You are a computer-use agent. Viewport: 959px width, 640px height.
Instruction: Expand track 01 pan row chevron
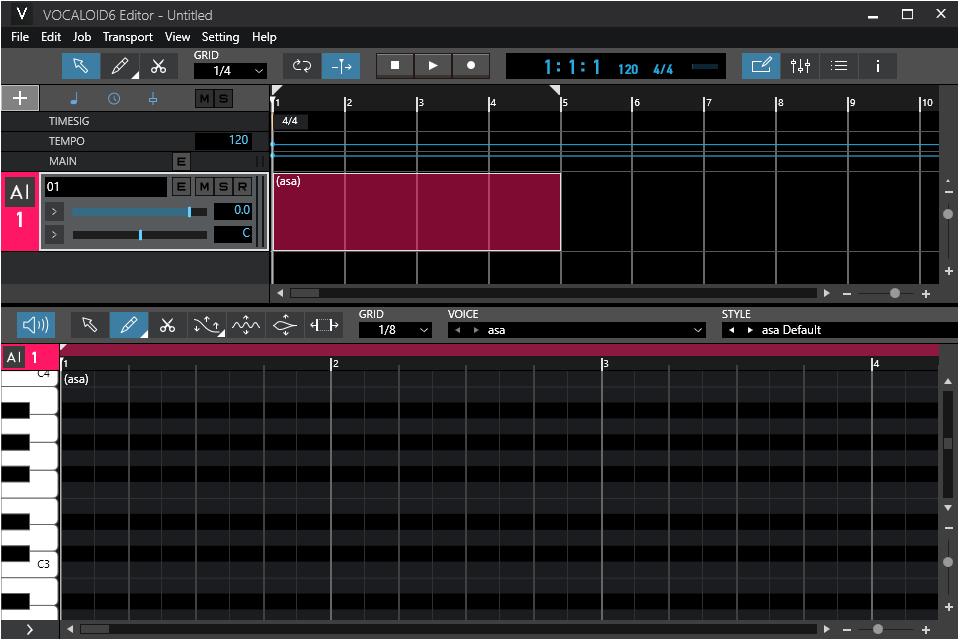[54, 234]
